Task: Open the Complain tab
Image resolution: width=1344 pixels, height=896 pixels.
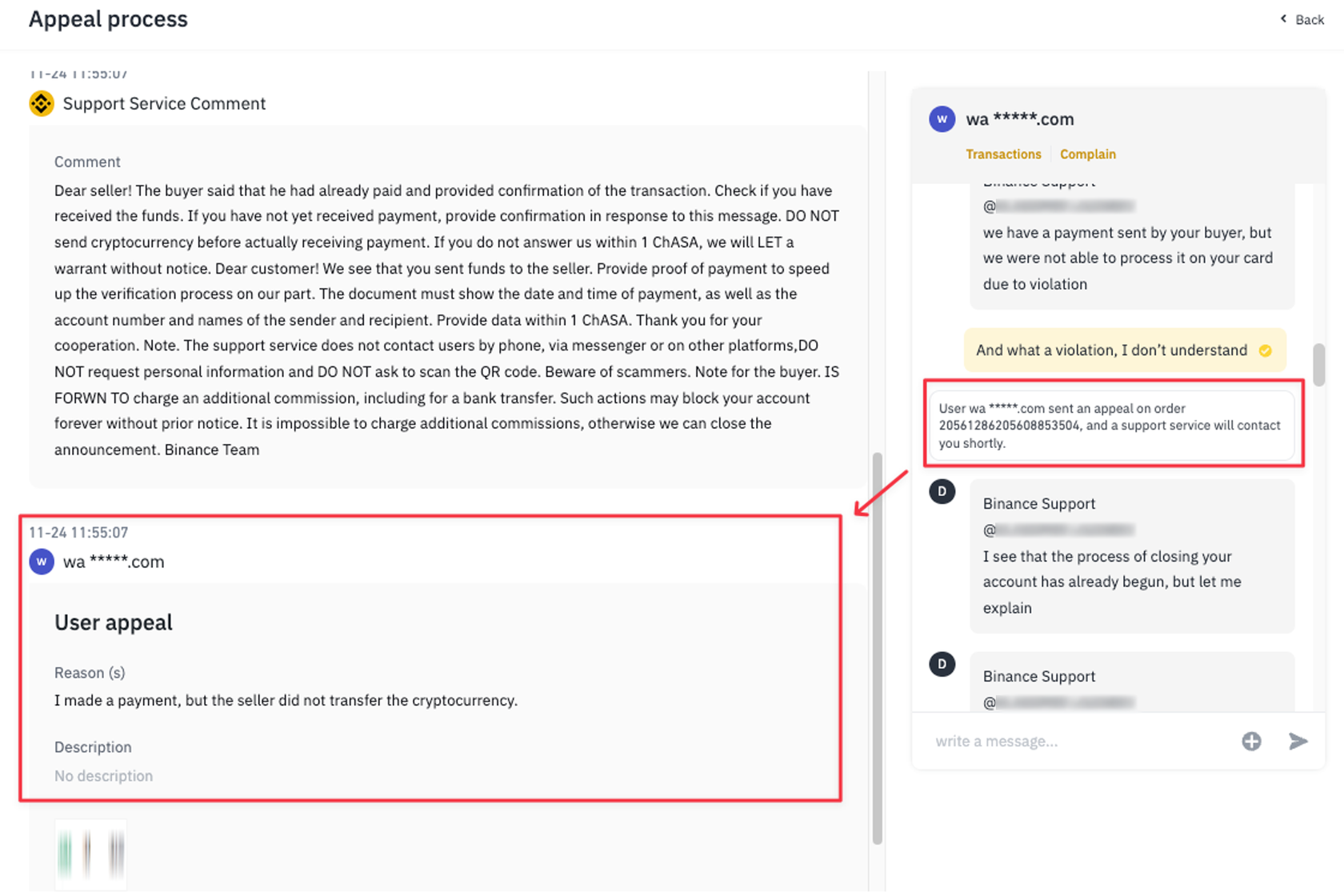Action: pos(1087,154)
